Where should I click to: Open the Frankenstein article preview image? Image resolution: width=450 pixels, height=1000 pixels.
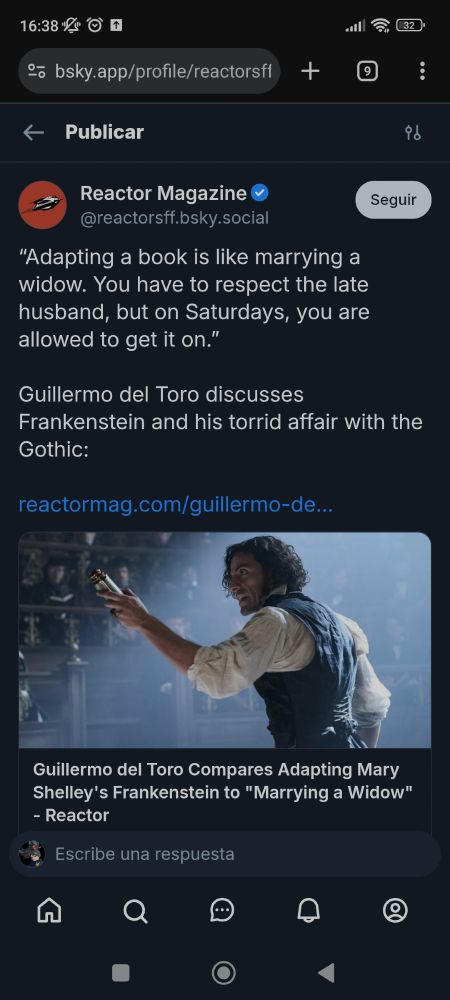[x=225, y=640]
